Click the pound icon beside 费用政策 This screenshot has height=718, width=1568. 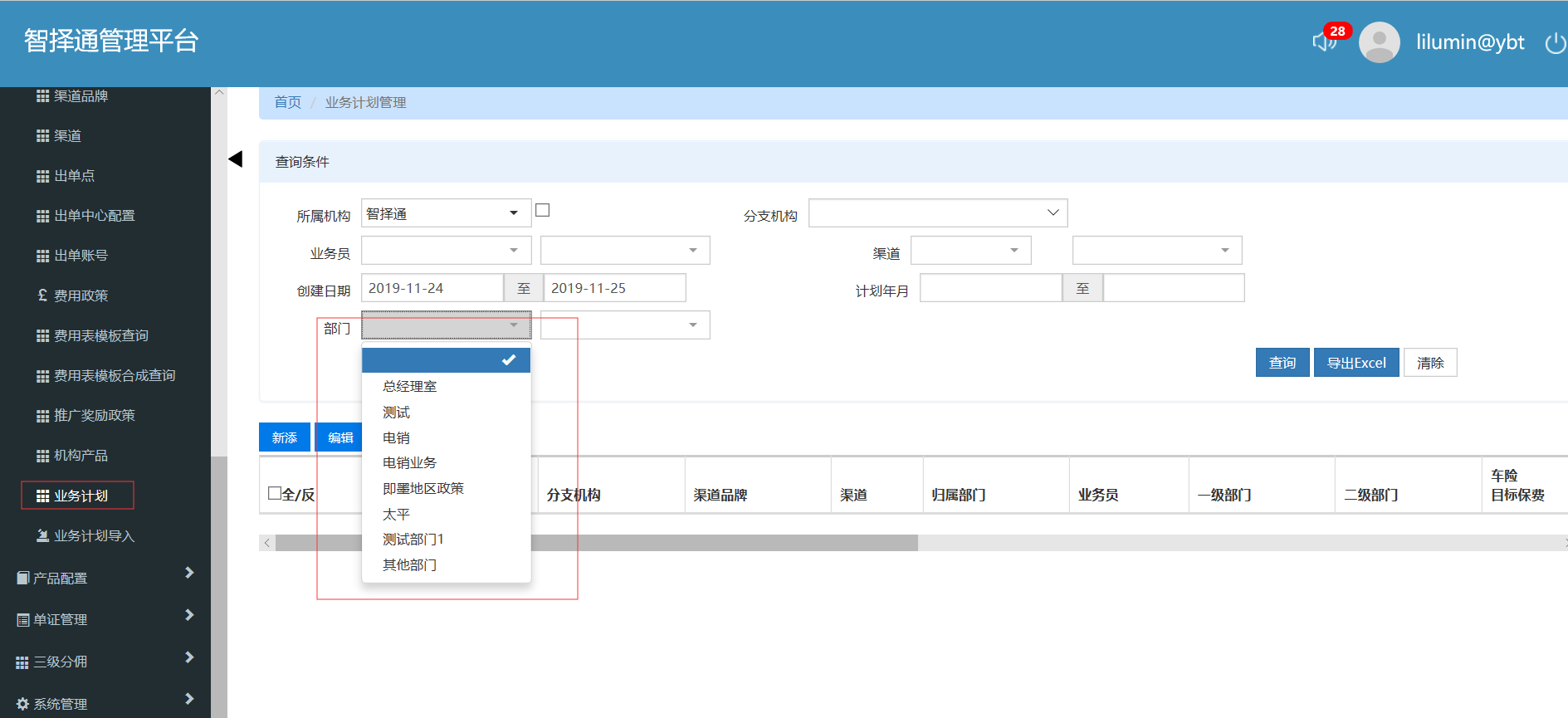(x=42, y=295)
